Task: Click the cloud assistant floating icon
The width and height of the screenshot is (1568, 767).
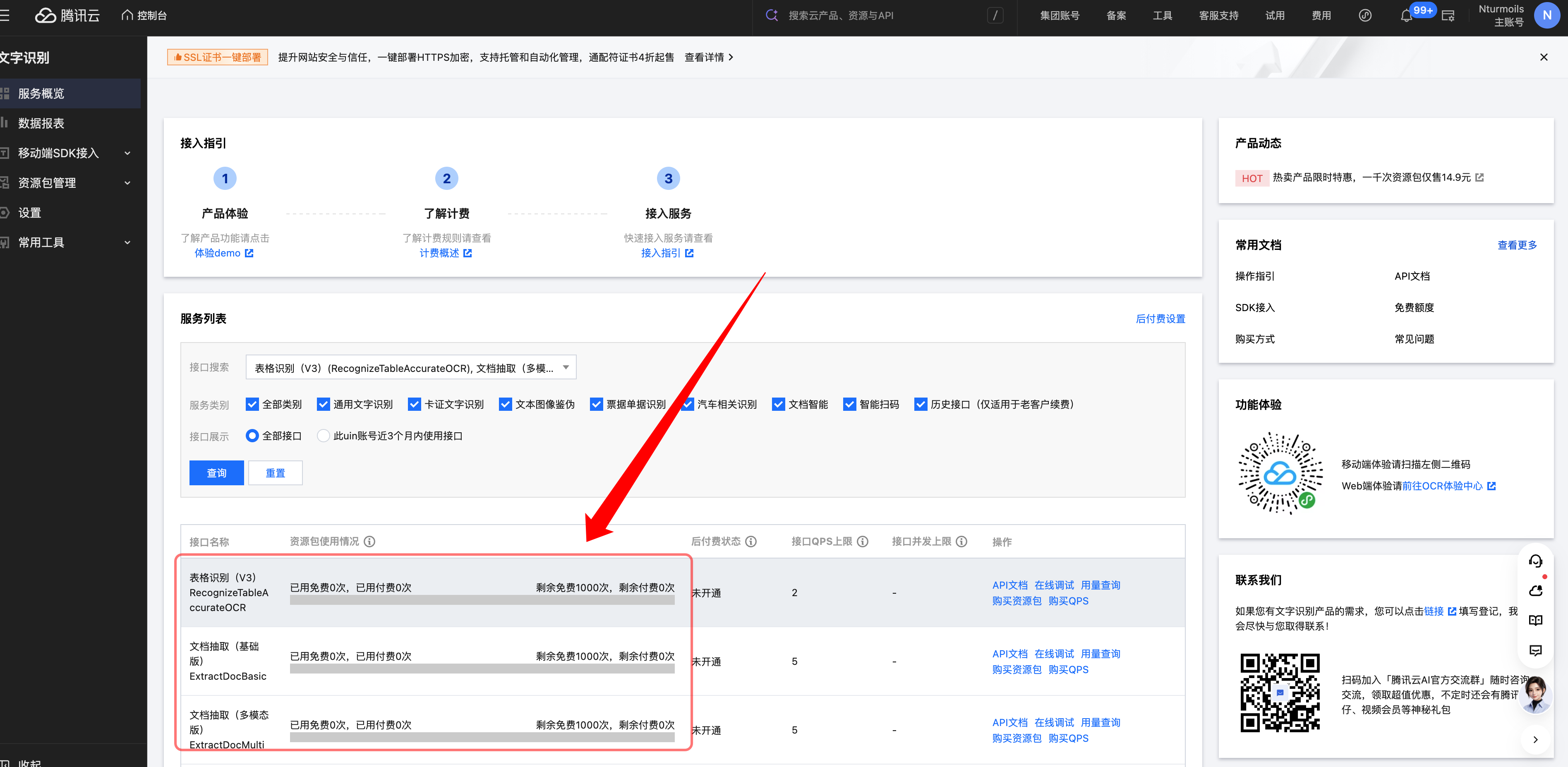Action: pos(1535,591)
